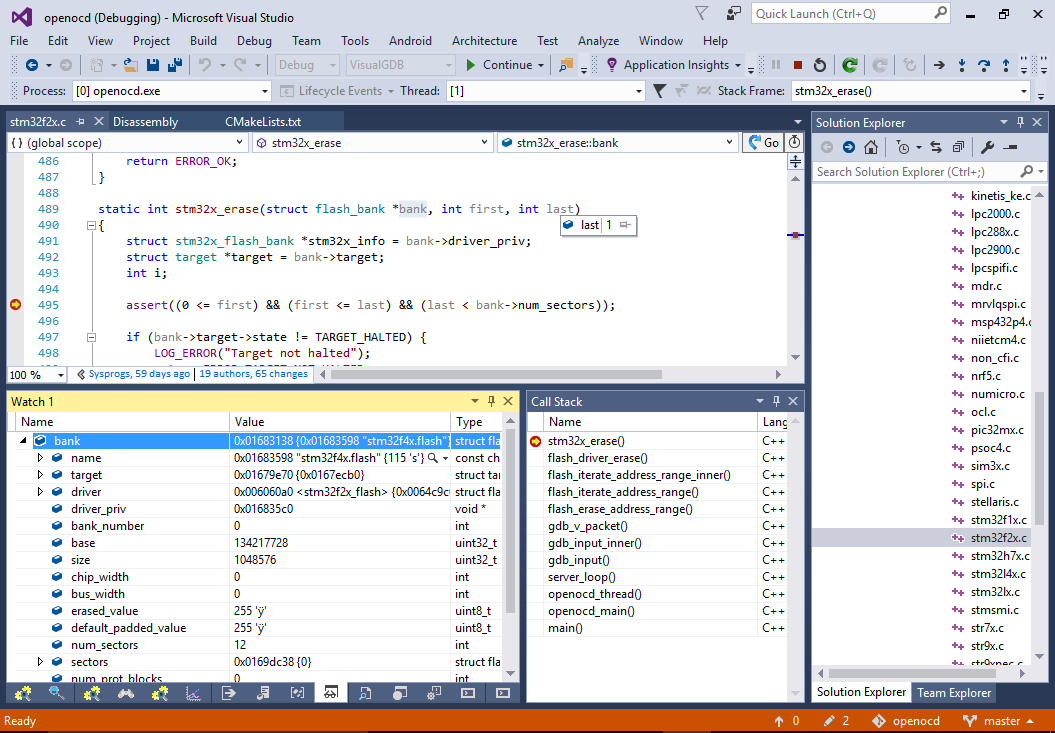Toggle auto-hide pin on Solution Explorer
The width and height of the screenshot is (1055, 733).
[x=1020, y=123]
